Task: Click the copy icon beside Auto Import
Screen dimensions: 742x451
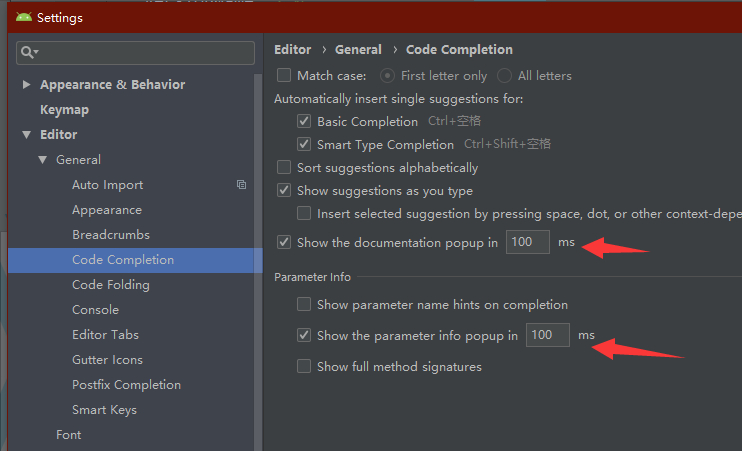Action: pyautogui.click(x=241, y=185)
